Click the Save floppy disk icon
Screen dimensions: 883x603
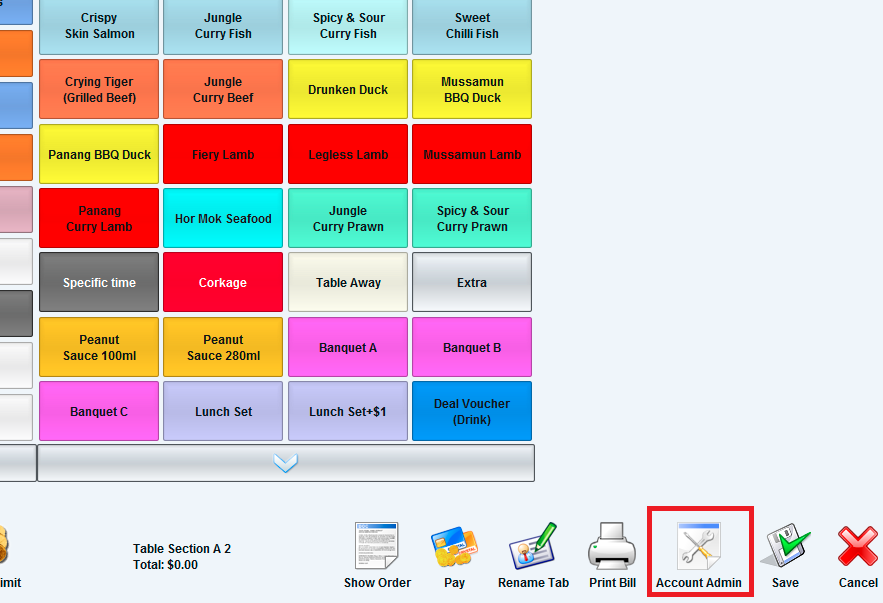click(x=786, y=546)
